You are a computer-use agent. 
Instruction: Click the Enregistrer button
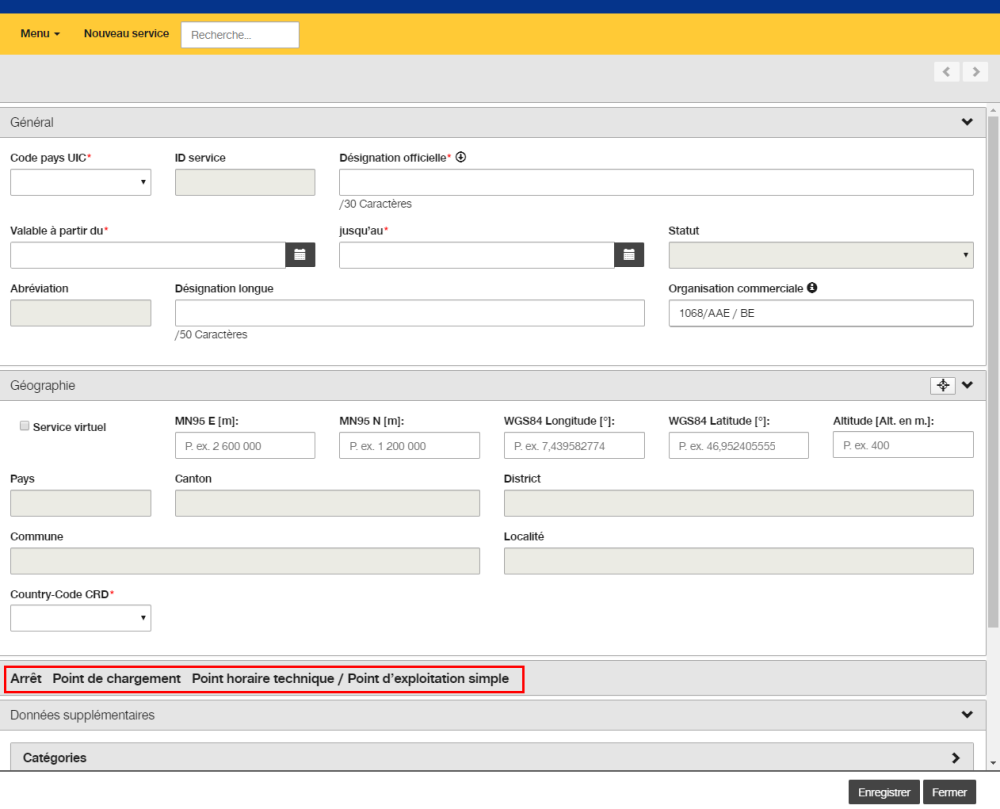(884, 792)
